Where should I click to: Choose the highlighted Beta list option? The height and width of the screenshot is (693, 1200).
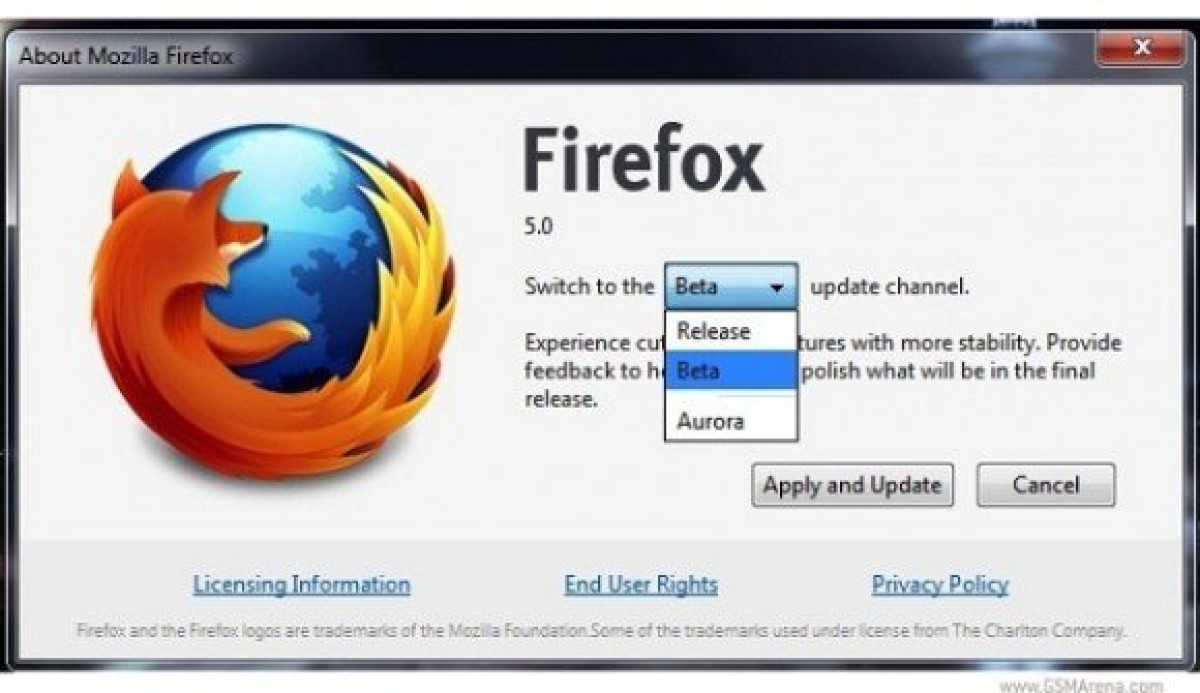[731, 371]
